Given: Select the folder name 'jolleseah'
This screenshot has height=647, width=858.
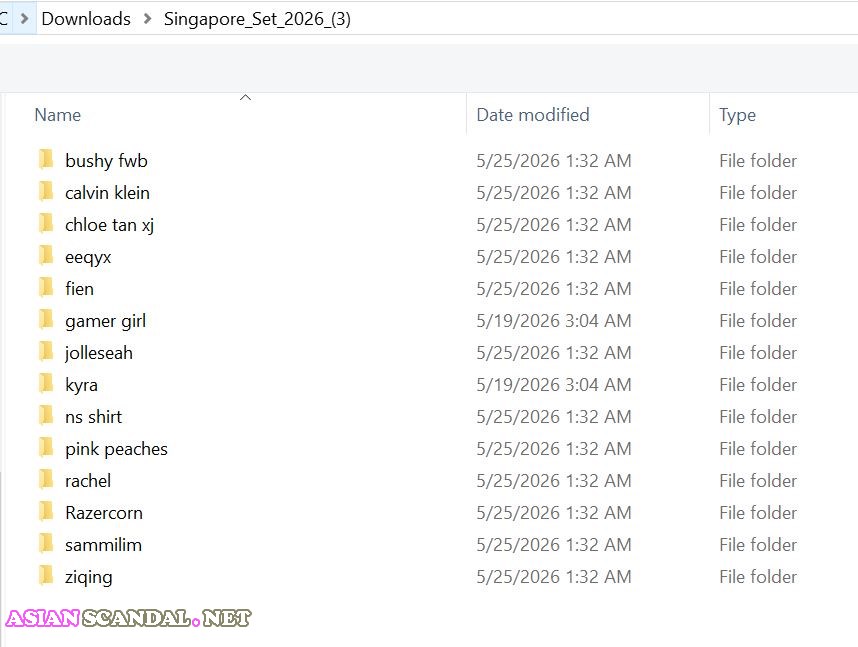Looking at the screenshot, I should point(98,353).
